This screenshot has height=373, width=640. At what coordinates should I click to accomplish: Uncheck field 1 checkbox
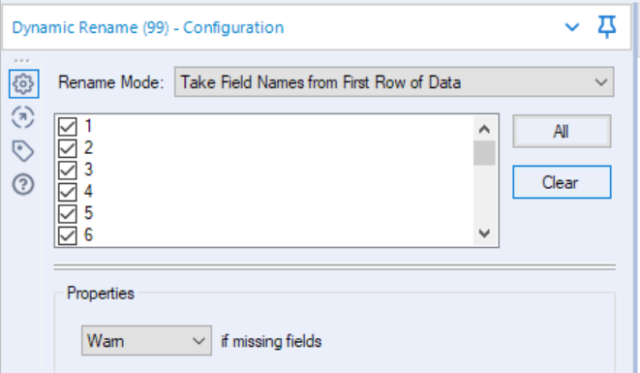point(67,127)
